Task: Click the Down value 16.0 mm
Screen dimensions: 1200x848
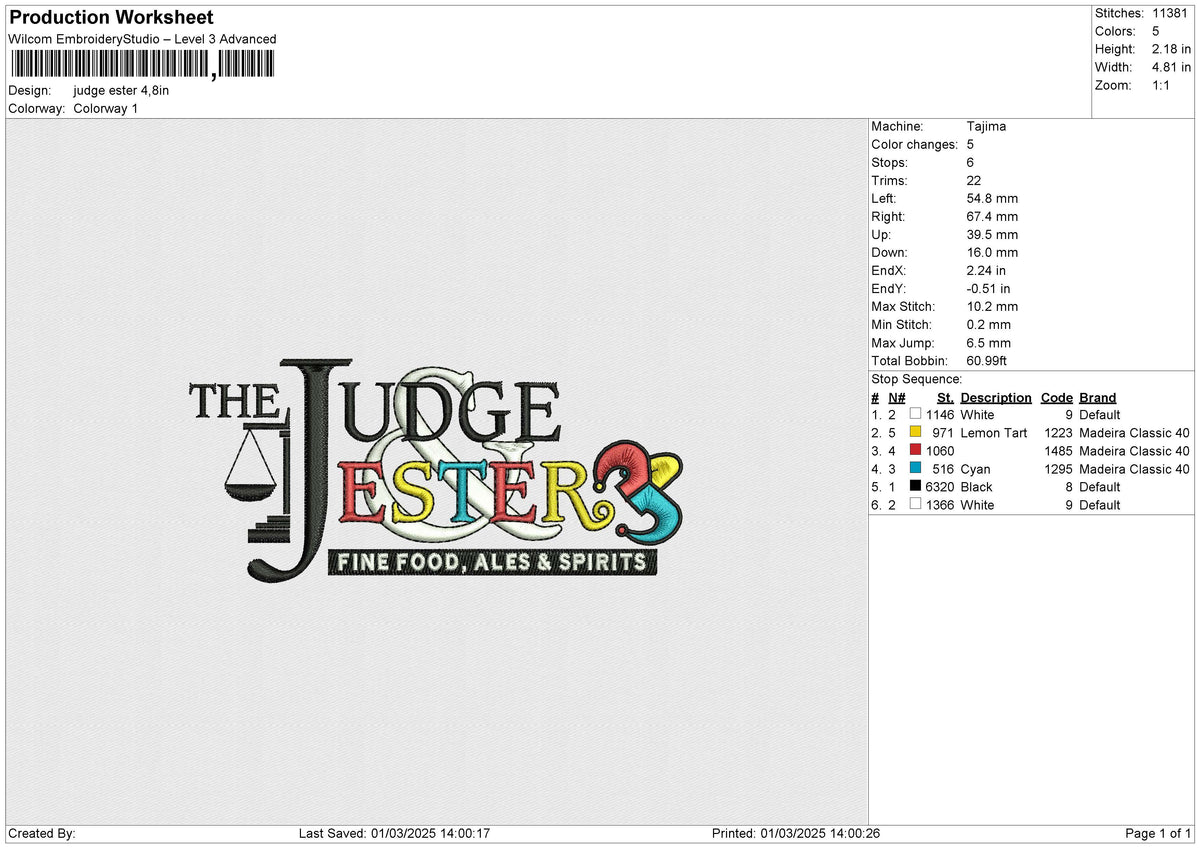Action: click(x=992, y=252)
